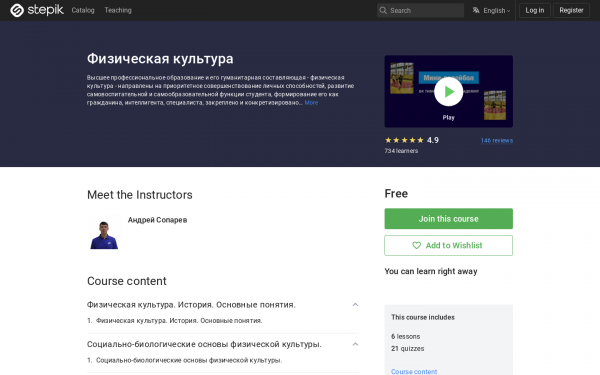
Task: Click the search magnifier icon
Action: (x=383, y=10)
